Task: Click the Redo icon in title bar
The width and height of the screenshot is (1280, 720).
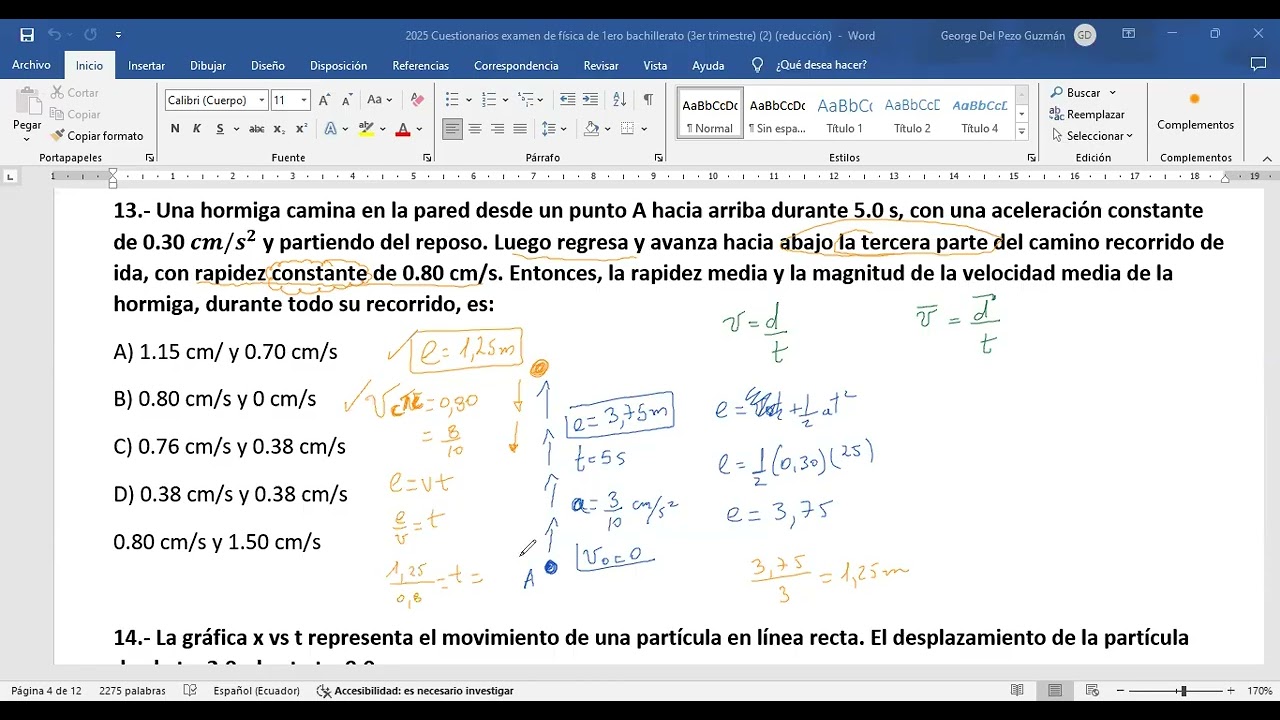Action: click(x=90, y=35)
